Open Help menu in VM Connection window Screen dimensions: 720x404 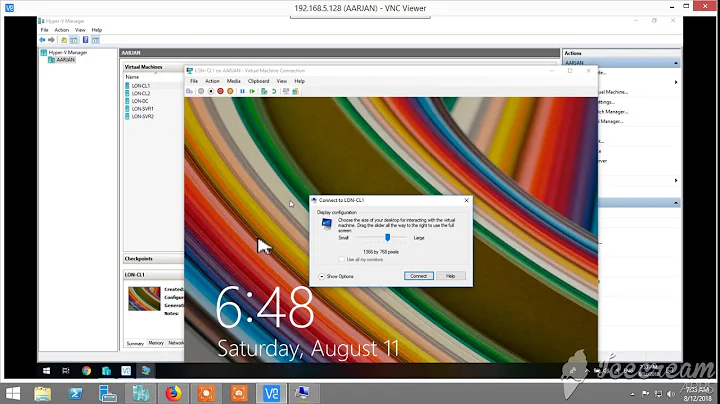[x=299, y=81]
